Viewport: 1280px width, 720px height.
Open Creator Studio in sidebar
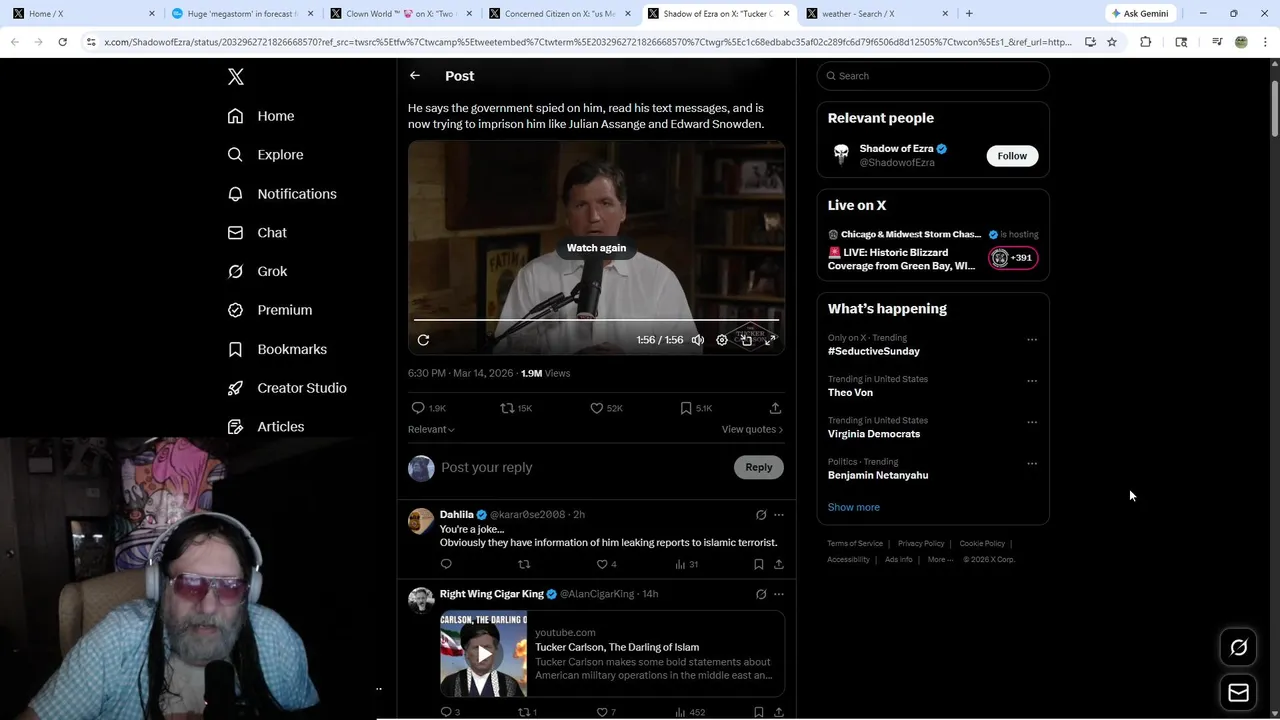coord(287,388)
